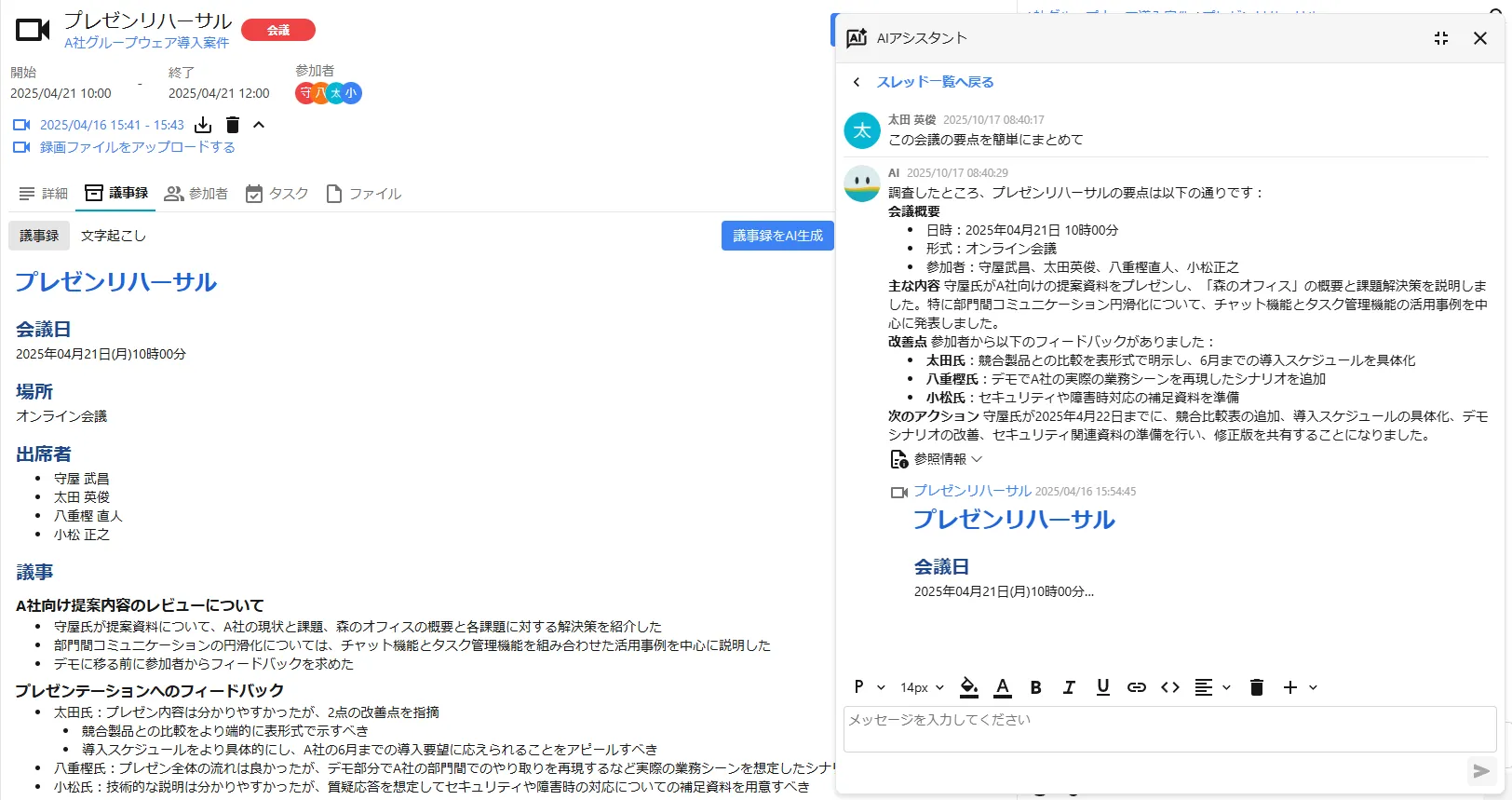
Task: Open the plus insert dropdown arrow
Action: pos(1313,687)
